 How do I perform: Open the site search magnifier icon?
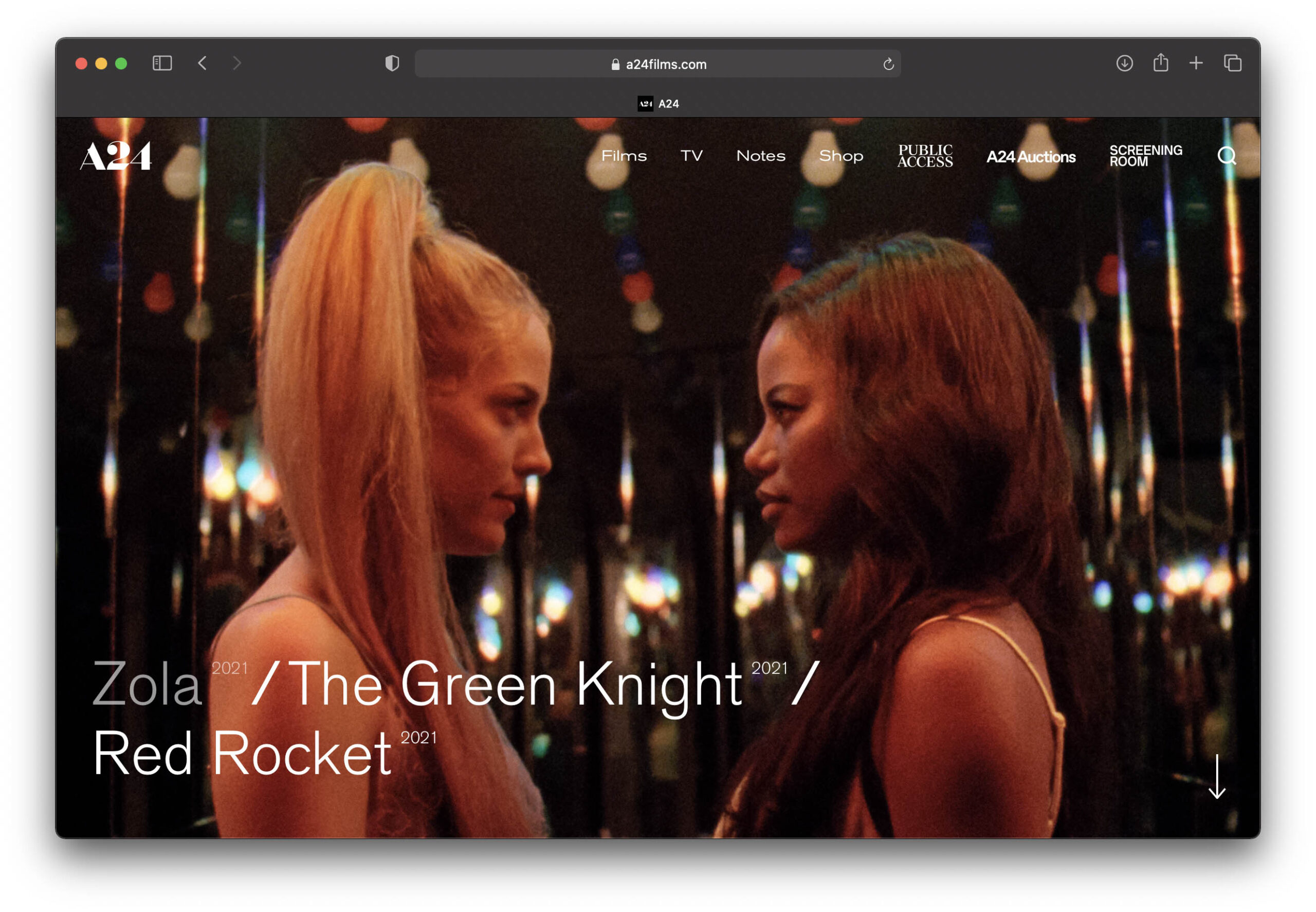(x=1226, y=155)
